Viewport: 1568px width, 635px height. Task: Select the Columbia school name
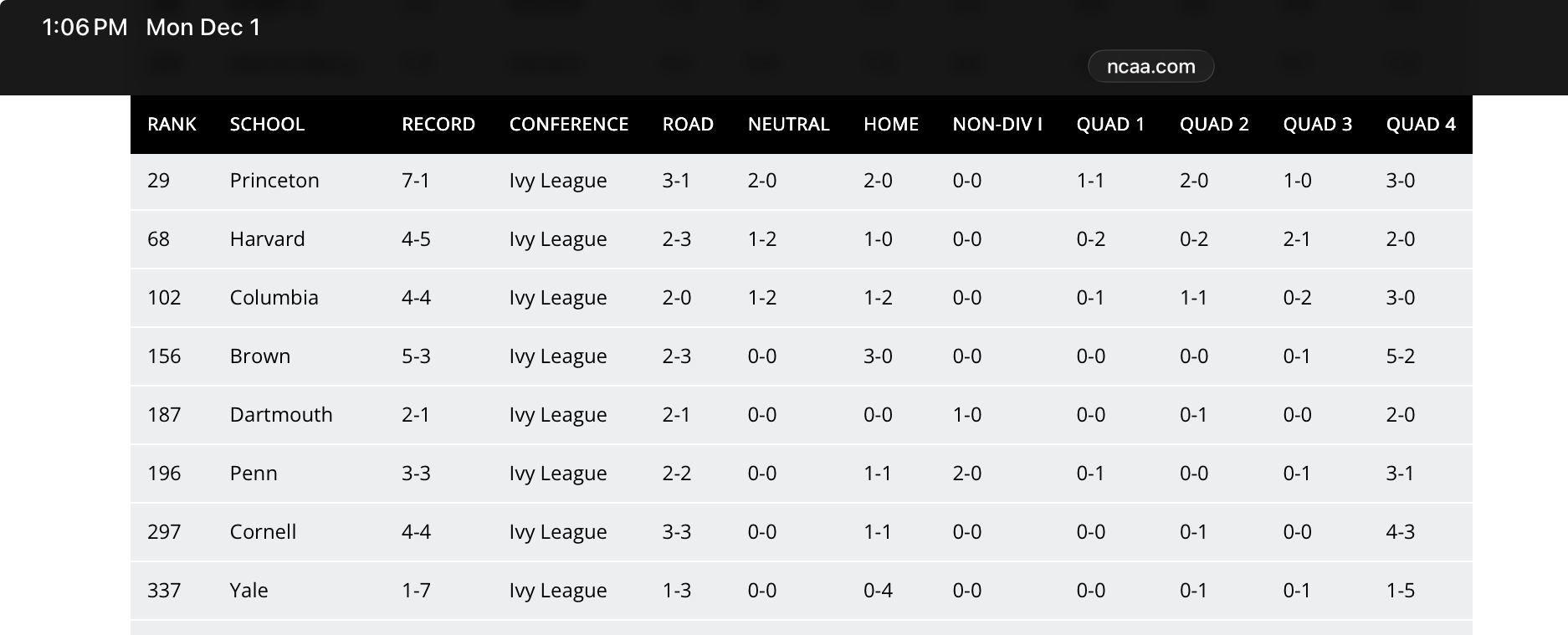274,298
